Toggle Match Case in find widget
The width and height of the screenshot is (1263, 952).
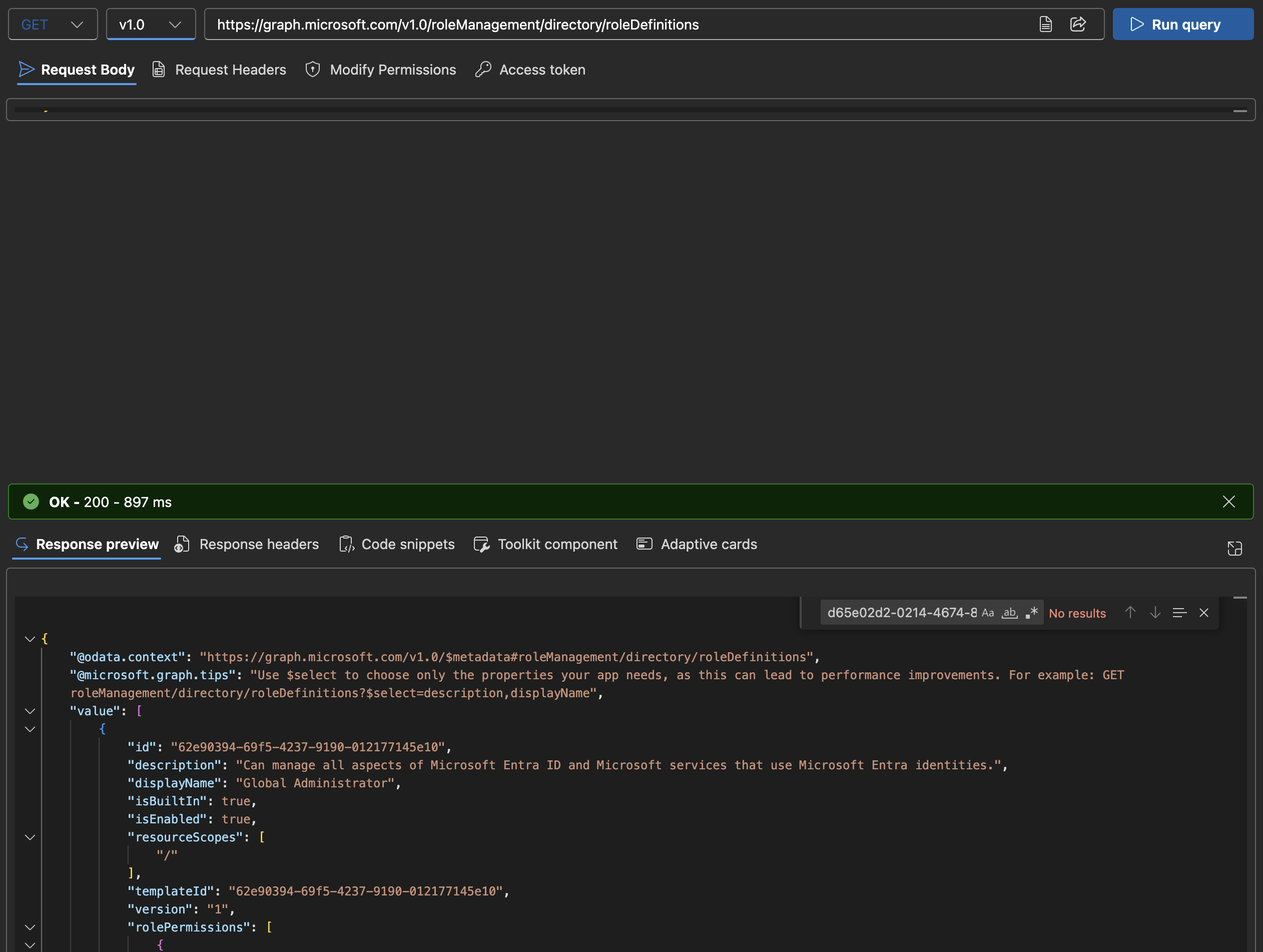(x=988, y=613)
